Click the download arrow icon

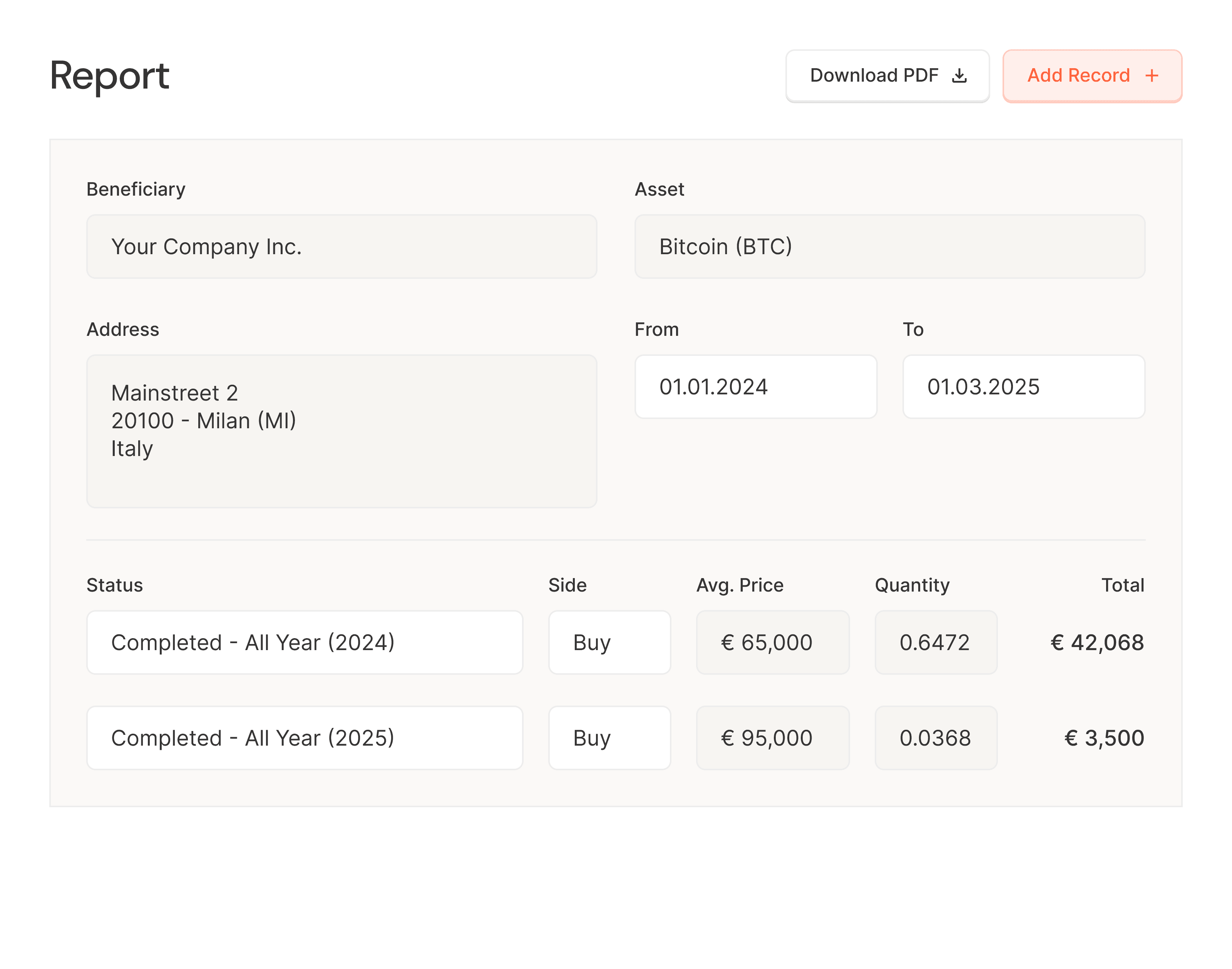[959, 75]
